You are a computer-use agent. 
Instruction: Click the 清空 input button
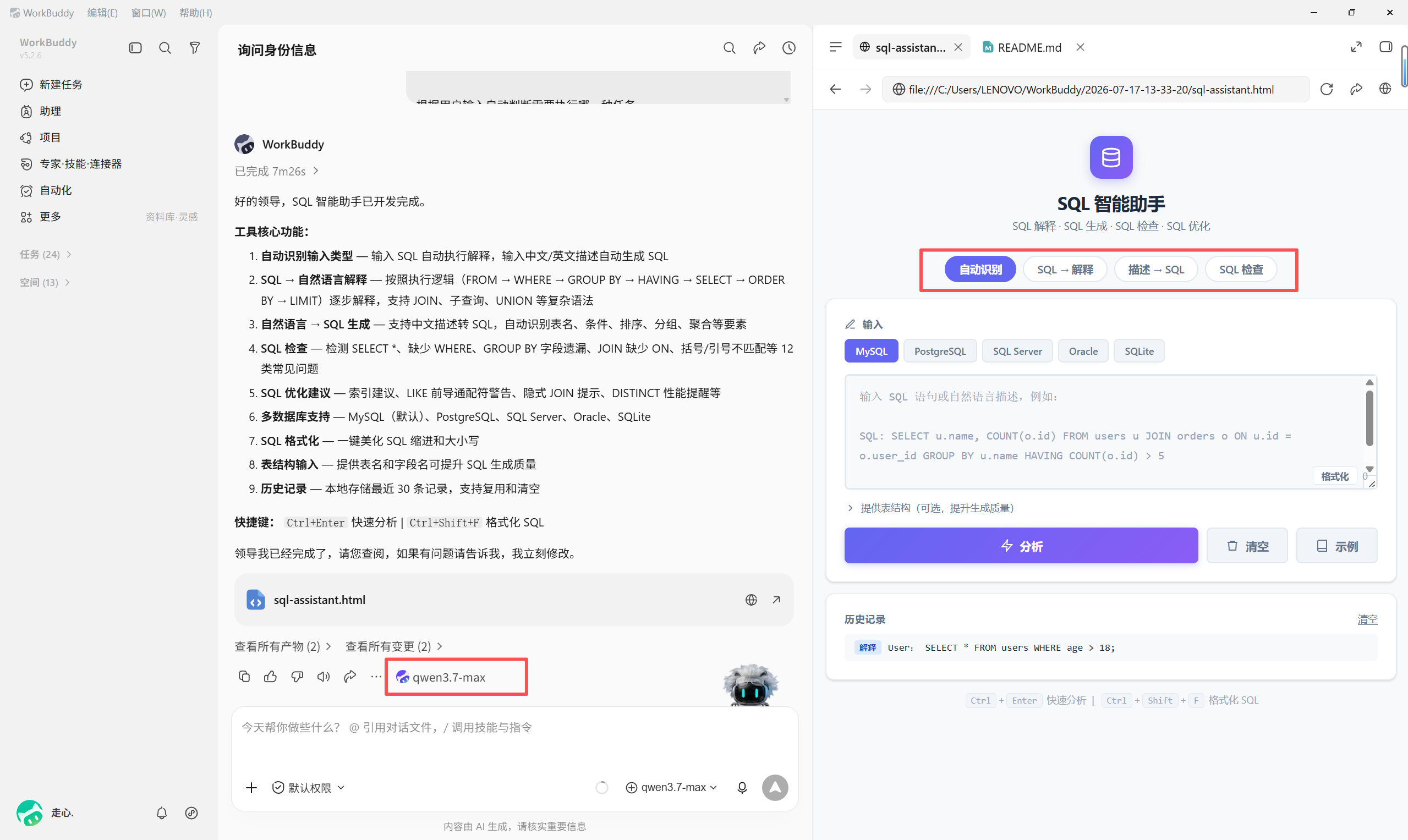1247,546
